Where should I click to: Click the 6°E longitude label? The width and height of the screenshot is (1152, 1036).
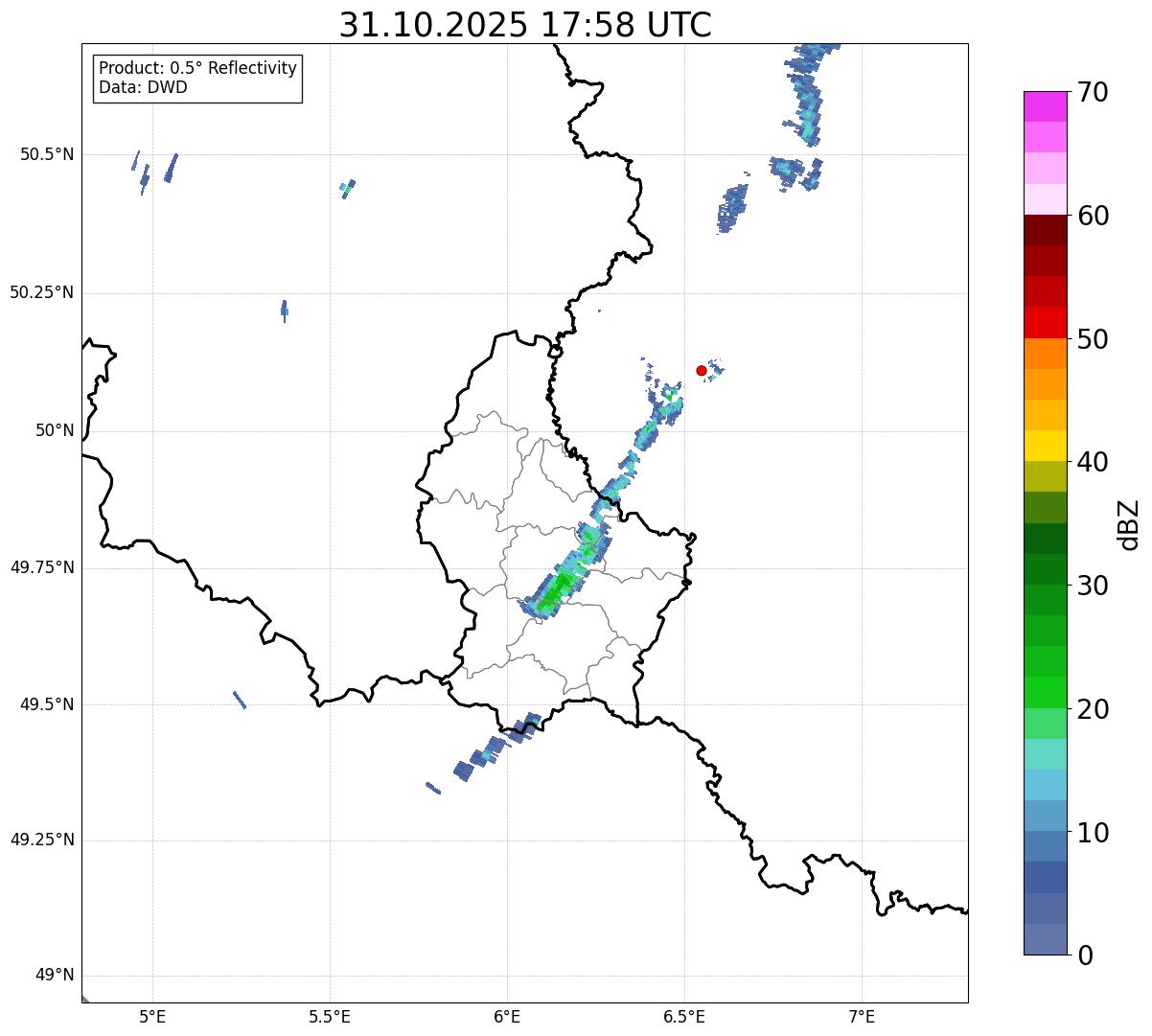click(507, 1016)
